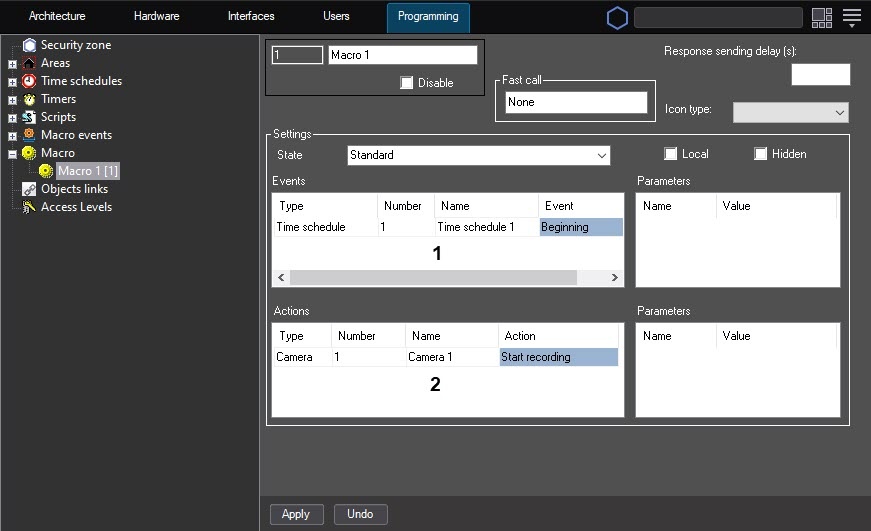Click the Macro events icon

[29, 135]
